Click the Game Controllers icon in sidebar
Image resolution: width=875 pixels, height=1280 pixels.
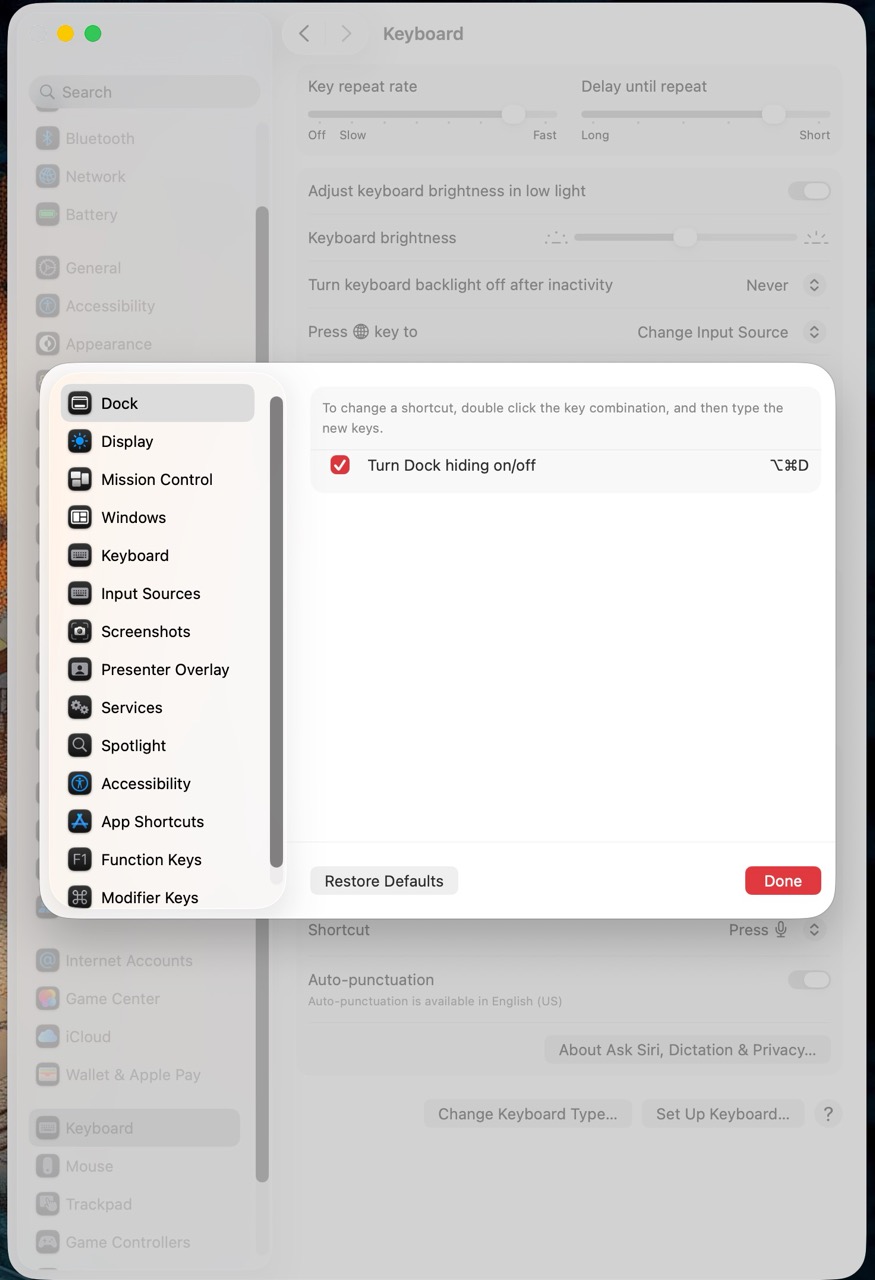point(48,1242)
